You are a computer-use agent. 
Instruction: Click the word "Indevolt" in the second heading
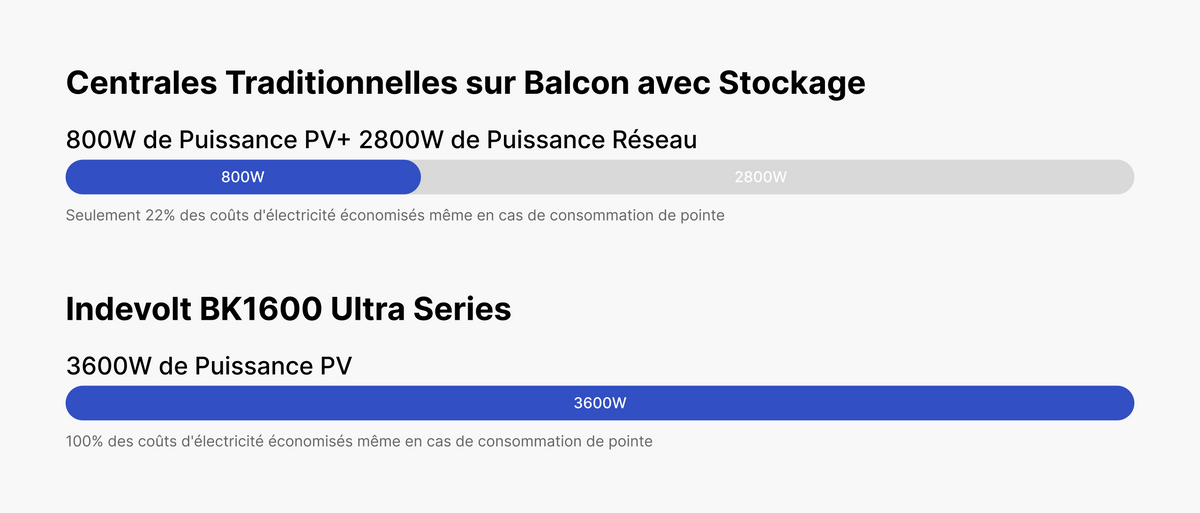coord(128,309)
